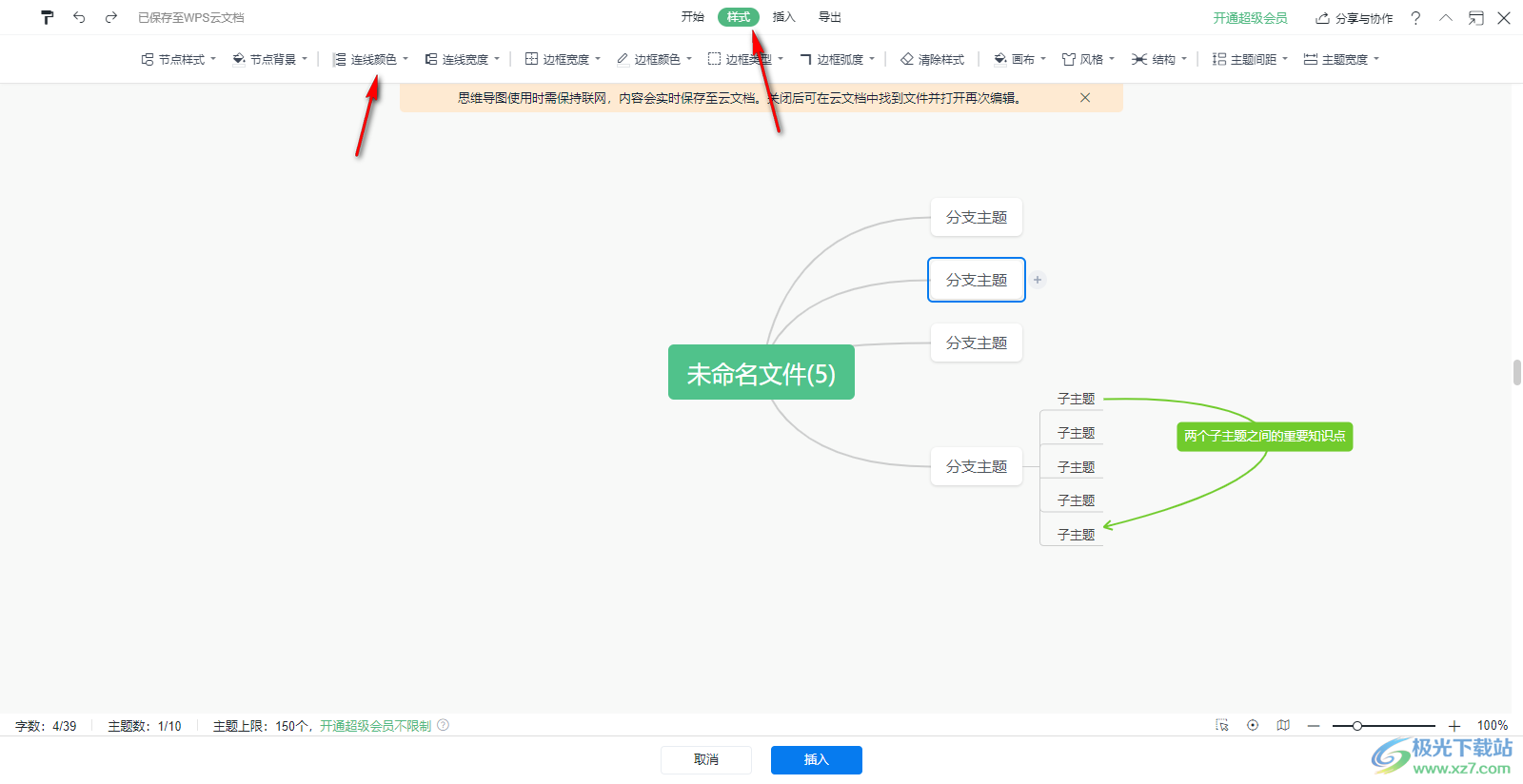Click the 100% zoom level
This screenshot has width=1523, height=784.
coord(1493,726)
